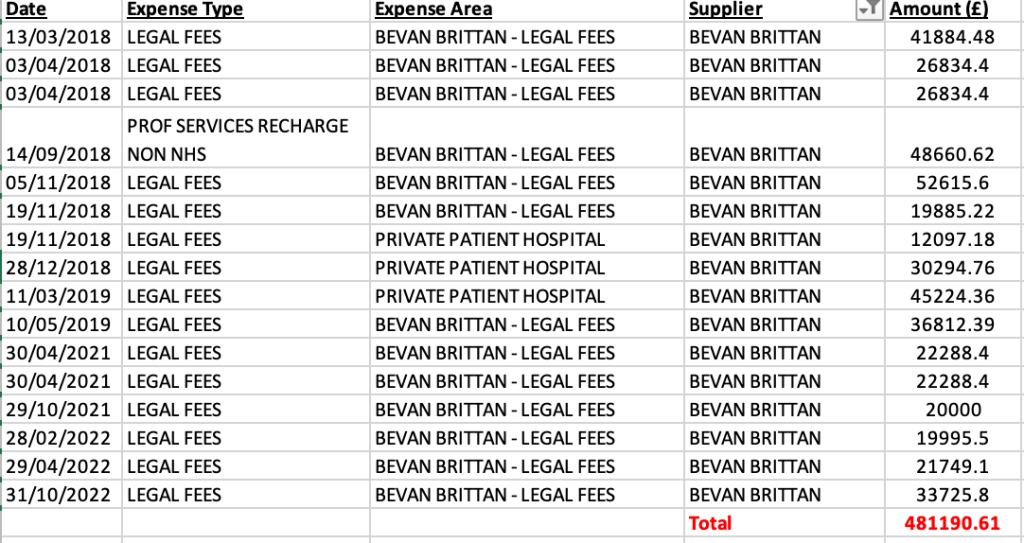Viewport: 1024px width, 543px height.
Task: Select the amount 52615.6 cell
Action: click(954, 183)
